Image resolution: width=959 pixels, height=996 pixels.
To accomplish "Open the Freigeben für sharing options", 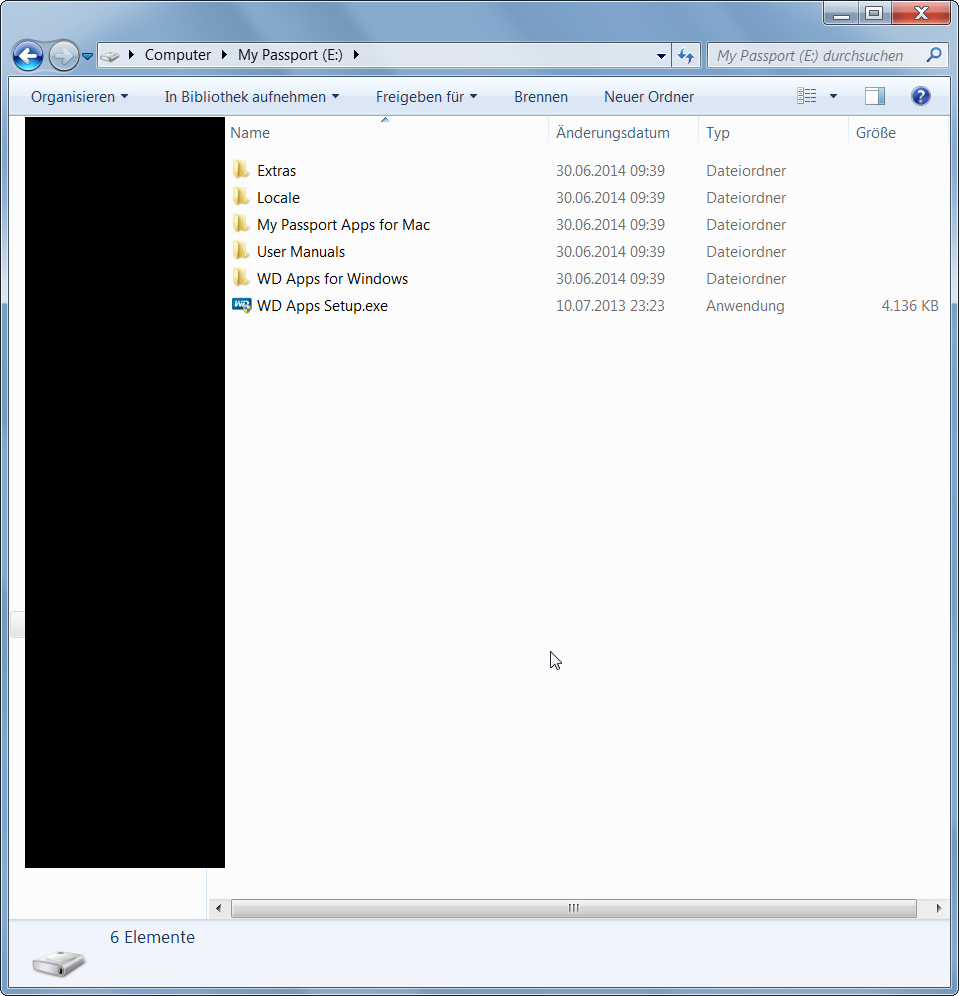I will [426, 96].
